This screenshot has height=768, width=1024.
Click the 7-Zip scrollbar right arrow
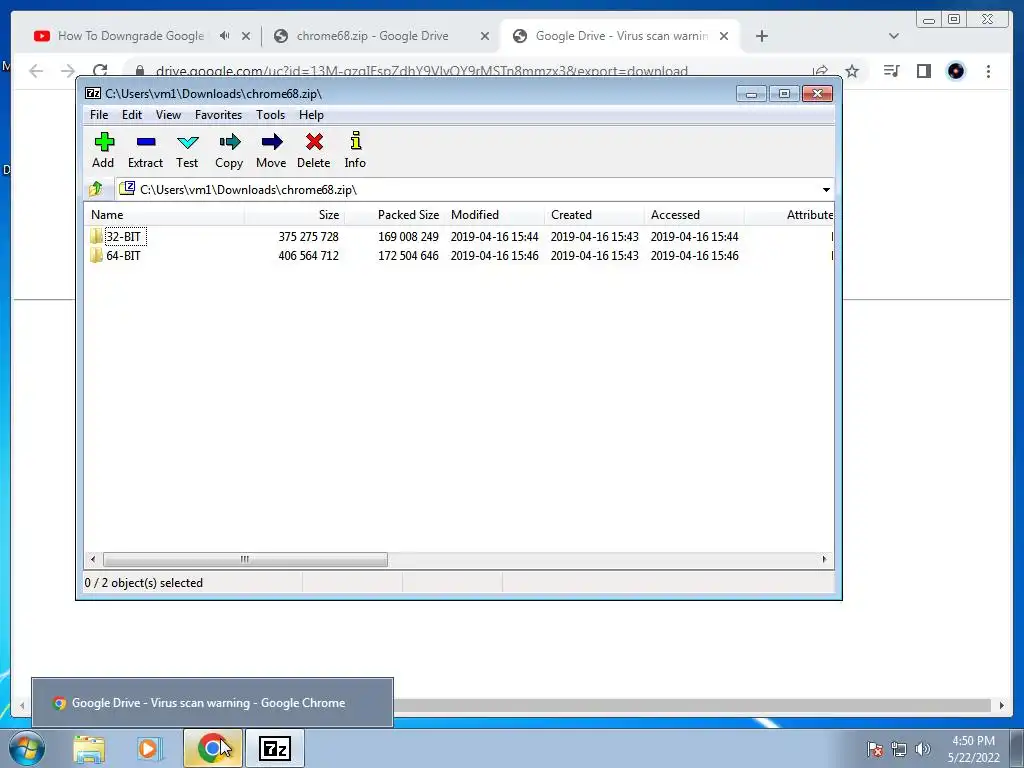click(824, 560)
